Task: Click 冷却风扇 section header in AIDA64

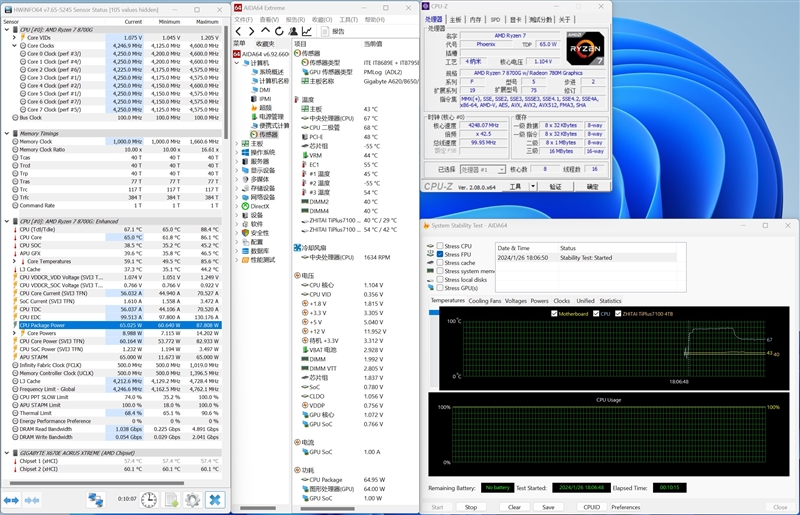Action: click(310, 248)
